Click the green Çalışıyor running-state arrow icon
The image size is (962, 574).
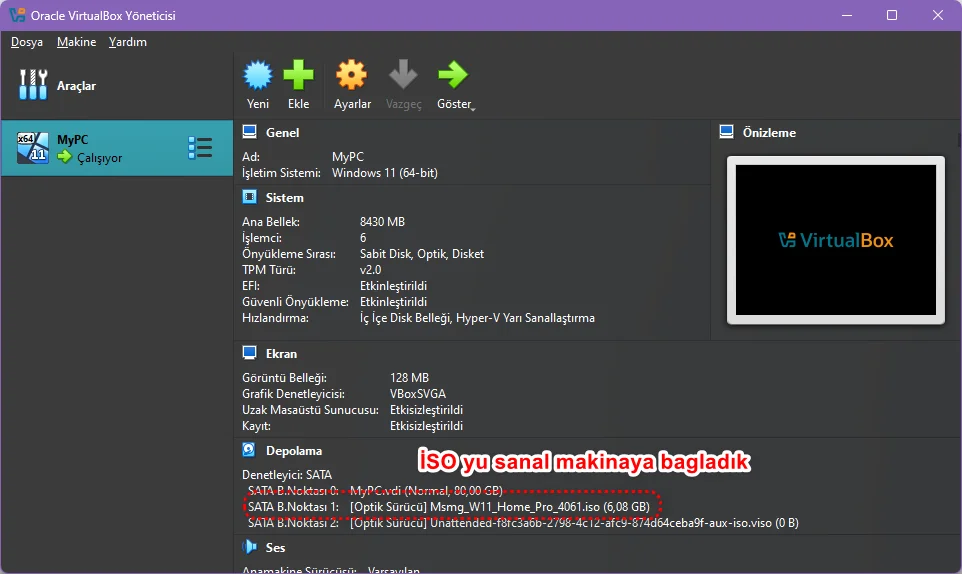64,157
